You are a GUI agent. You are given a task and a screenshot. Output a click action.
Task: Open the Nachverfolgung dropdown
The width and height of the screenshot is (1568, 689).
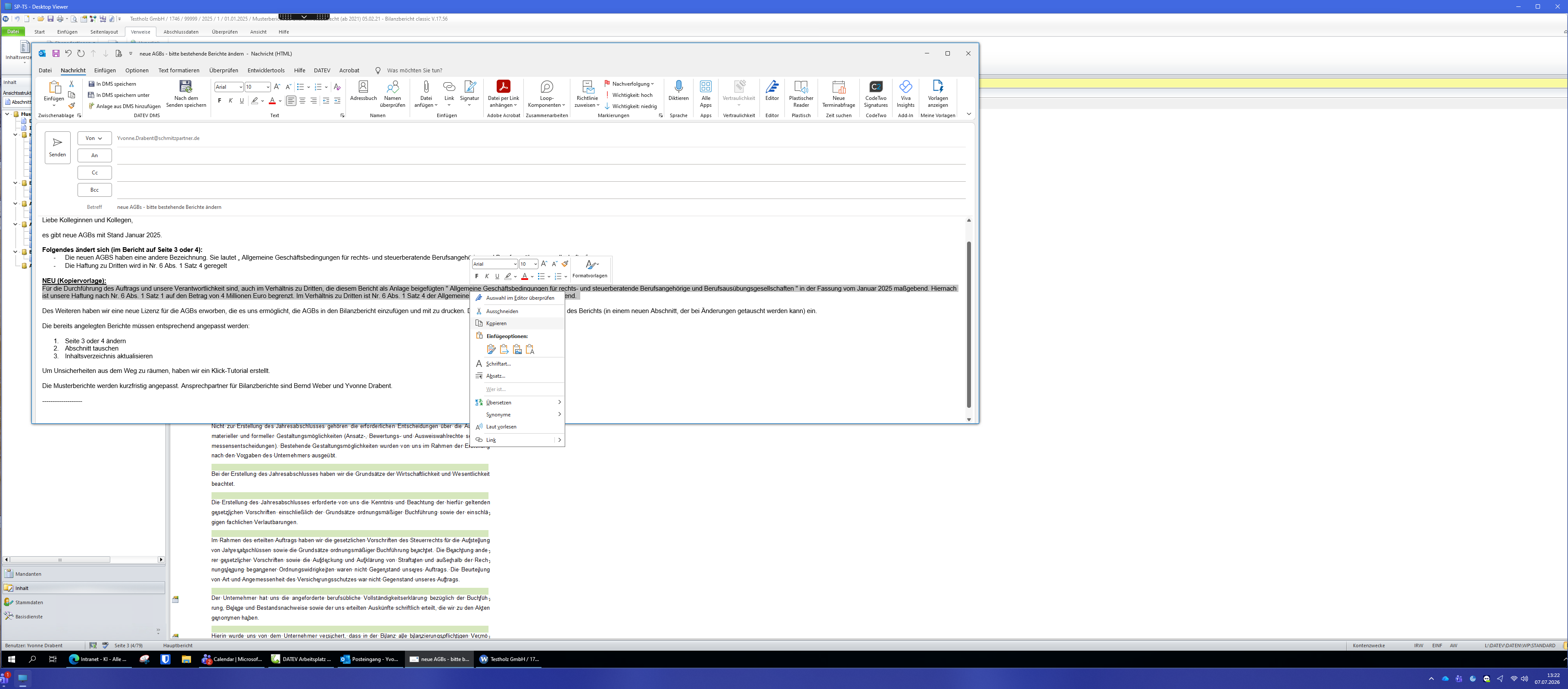click(x=629, y=84)
